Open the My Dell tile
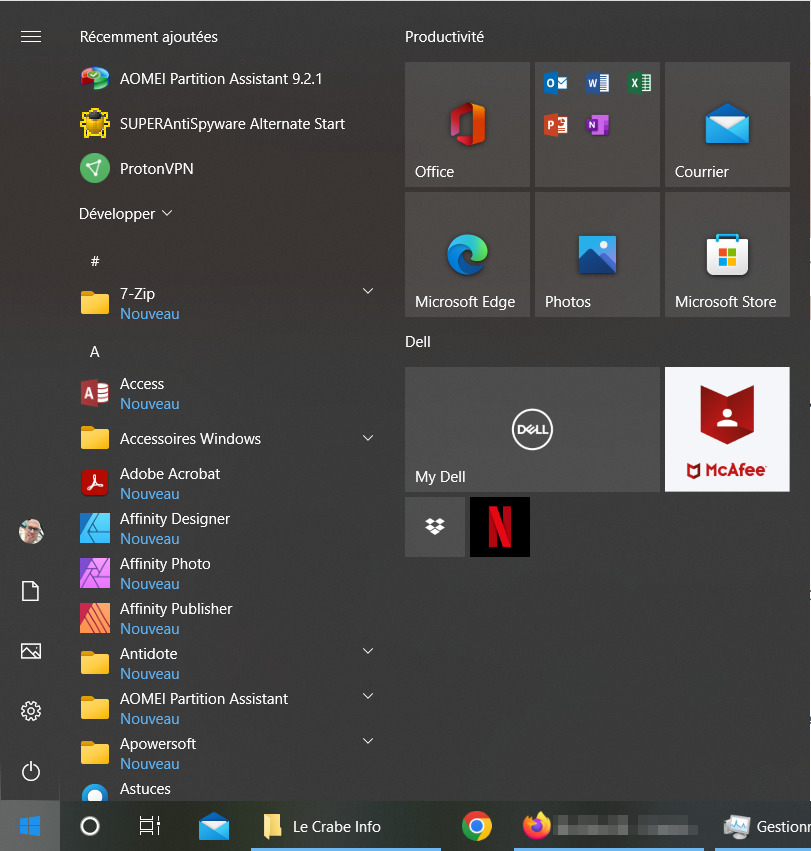This screenshot has width=811, height=851. point(533,429)
